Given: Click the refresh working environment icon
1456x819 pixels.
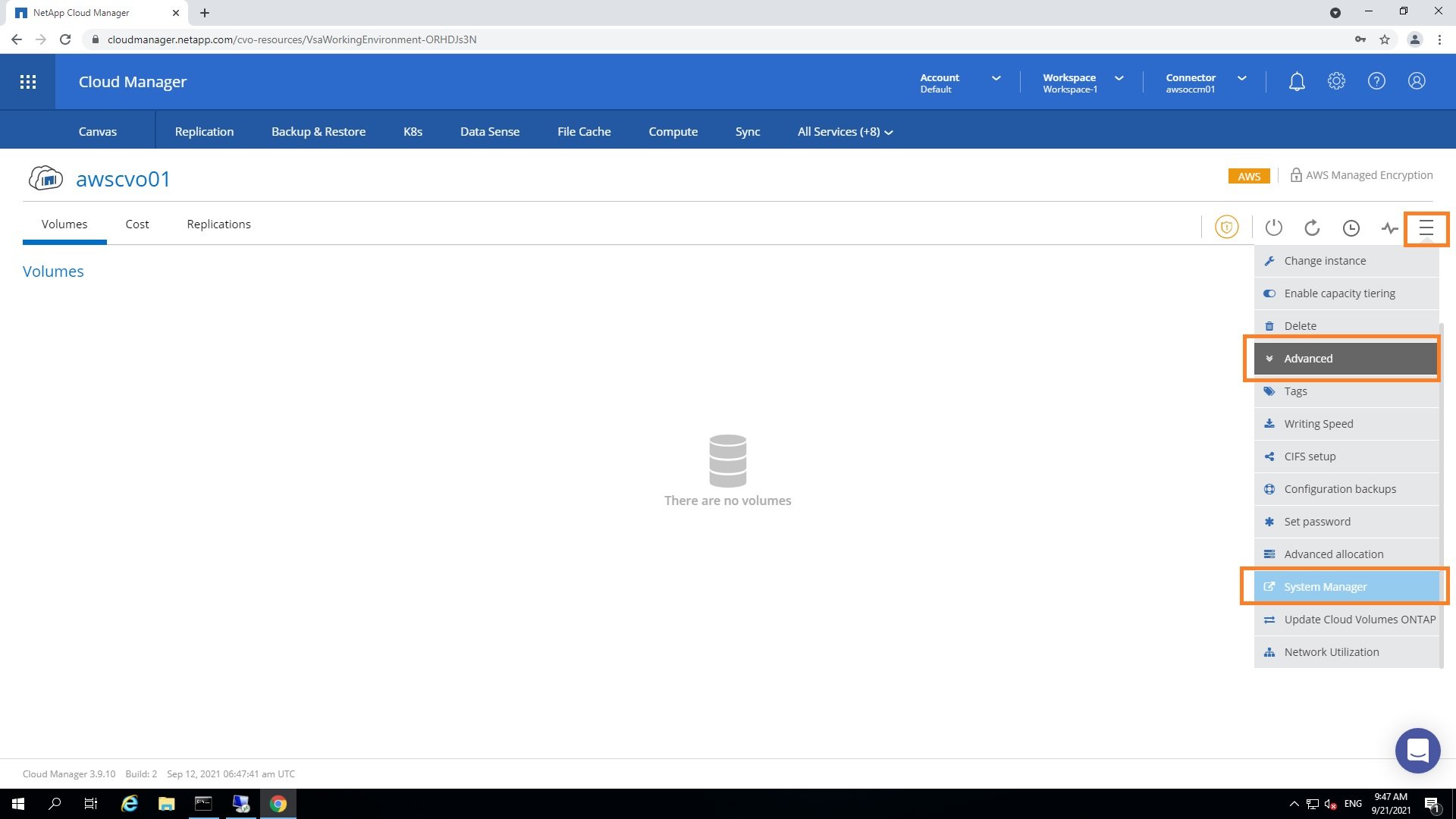Looking at the screenshot, I should coord(1312,227).
